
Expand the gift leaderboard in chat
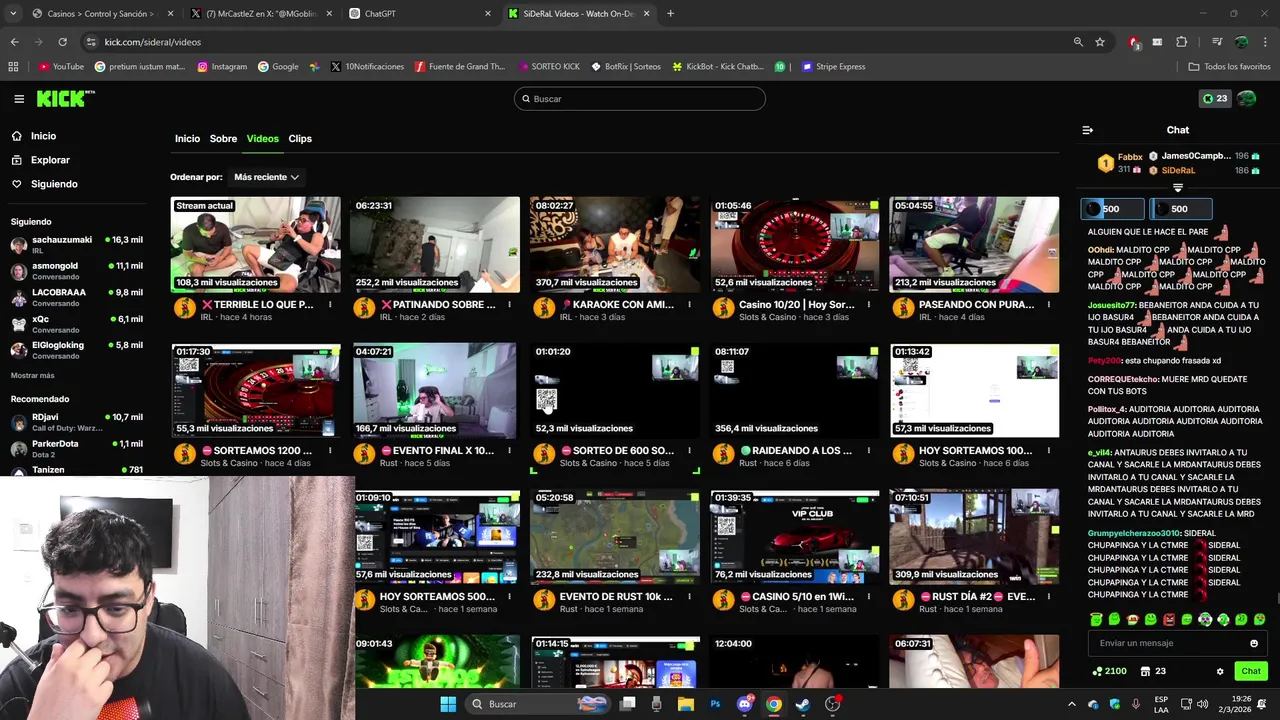1178,188
